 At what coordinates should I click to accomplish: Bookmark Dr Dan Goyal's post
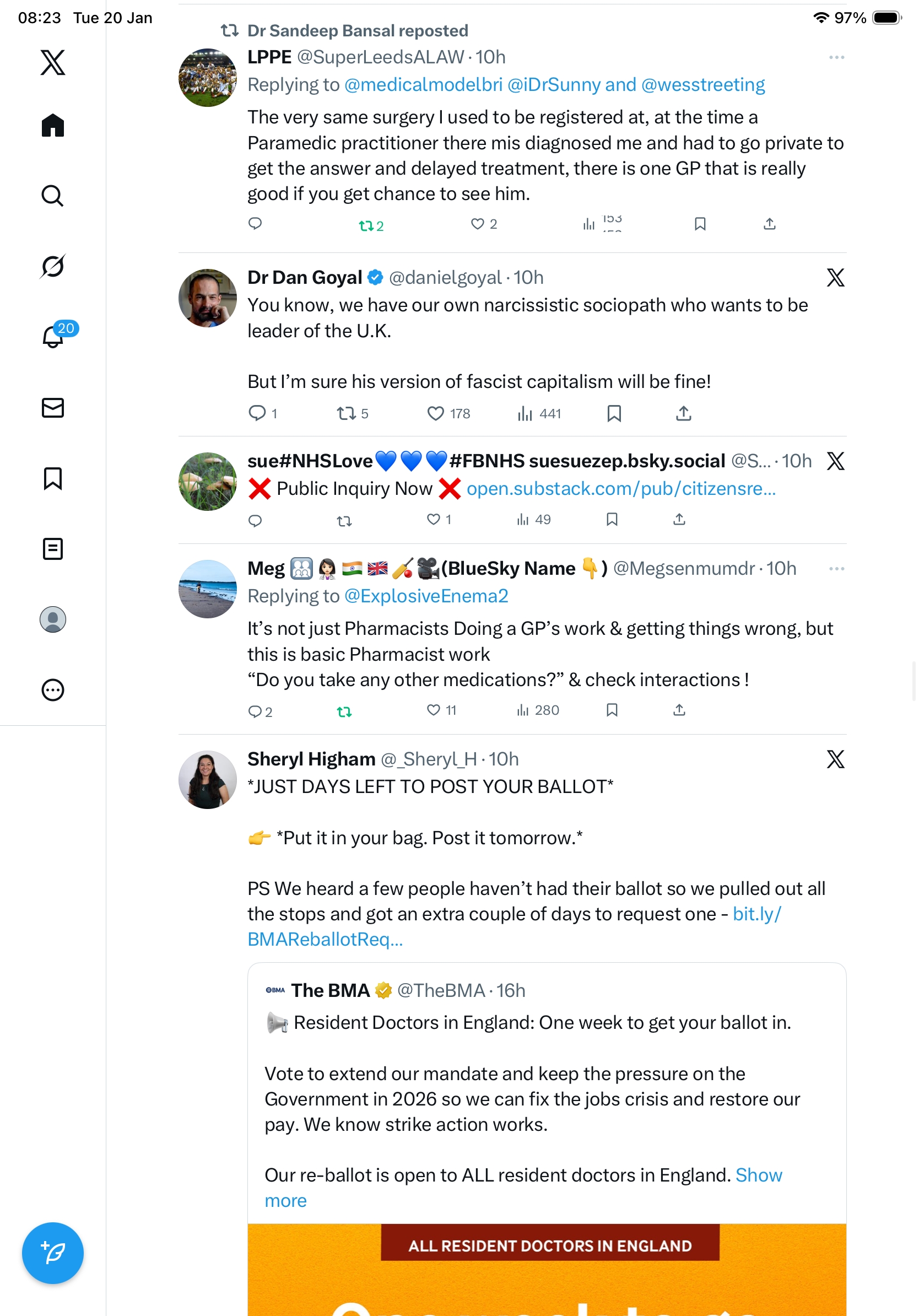click(x=614, y=413)
